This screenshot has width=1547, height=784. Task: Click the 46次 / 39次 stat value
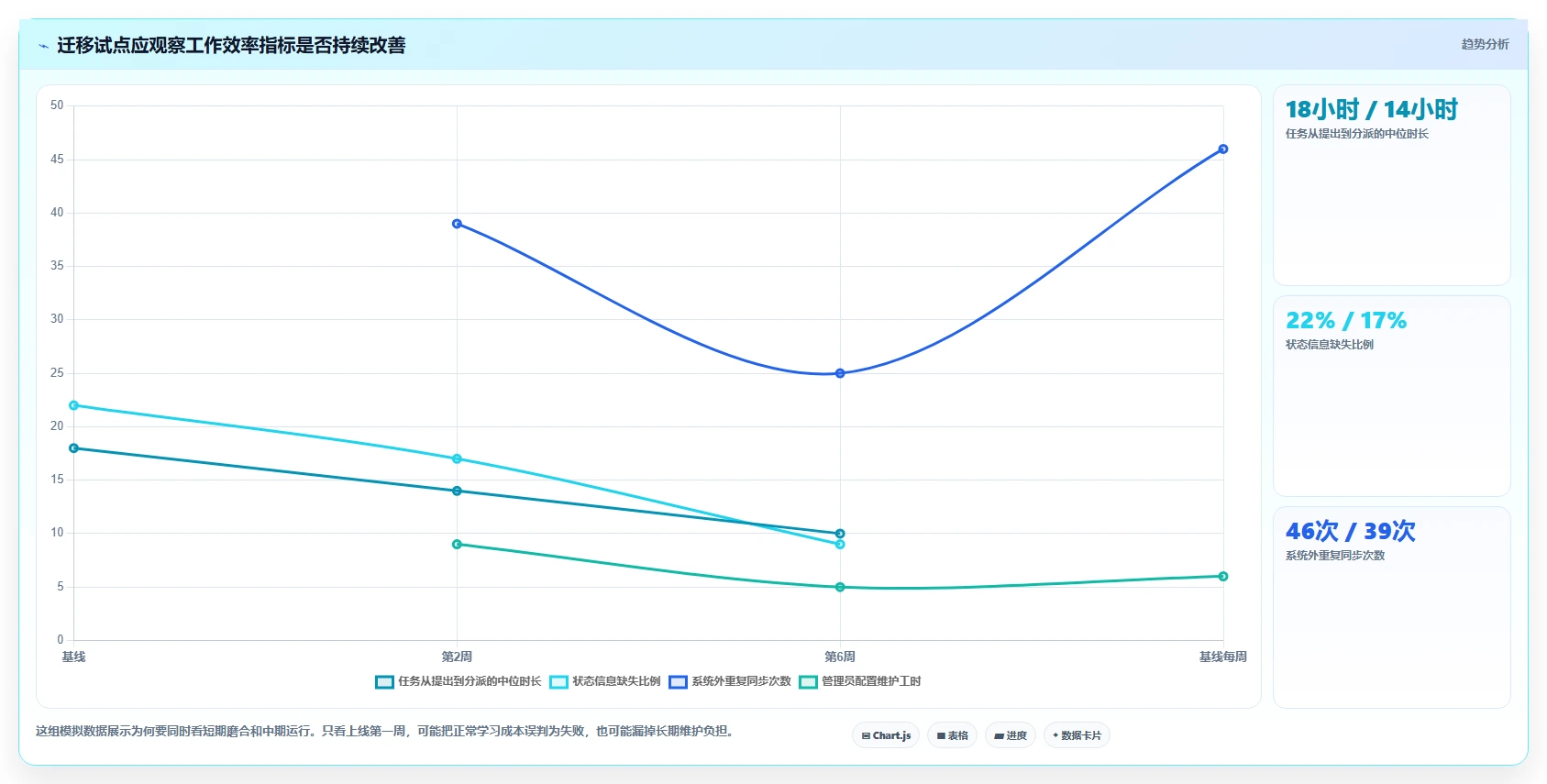(1351, 532)
